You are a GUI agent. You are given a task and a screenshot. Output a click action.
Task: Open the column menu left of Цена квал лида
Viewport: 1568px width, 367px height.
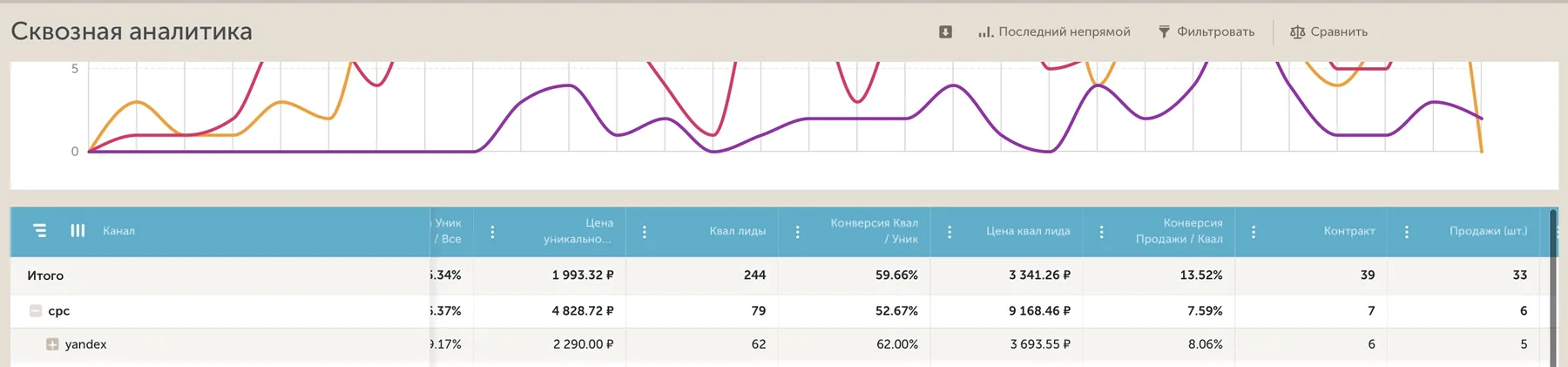(950, 232)
